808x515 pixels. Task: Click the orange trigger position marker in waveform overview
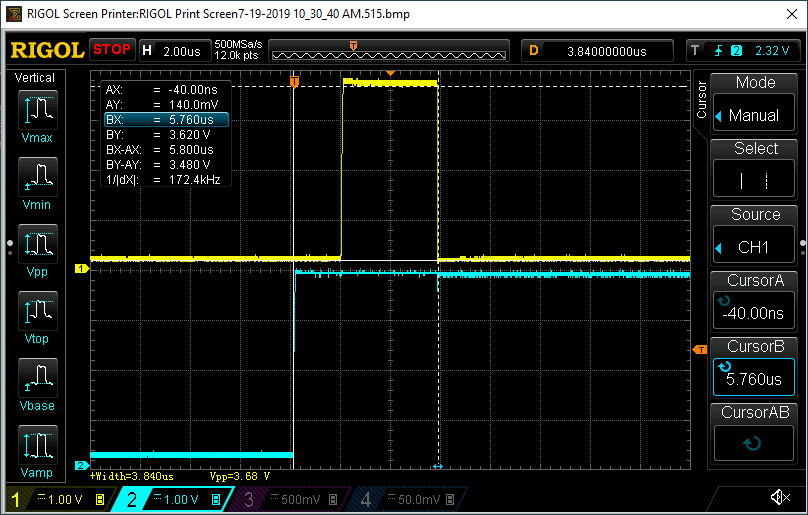(353, 46)
